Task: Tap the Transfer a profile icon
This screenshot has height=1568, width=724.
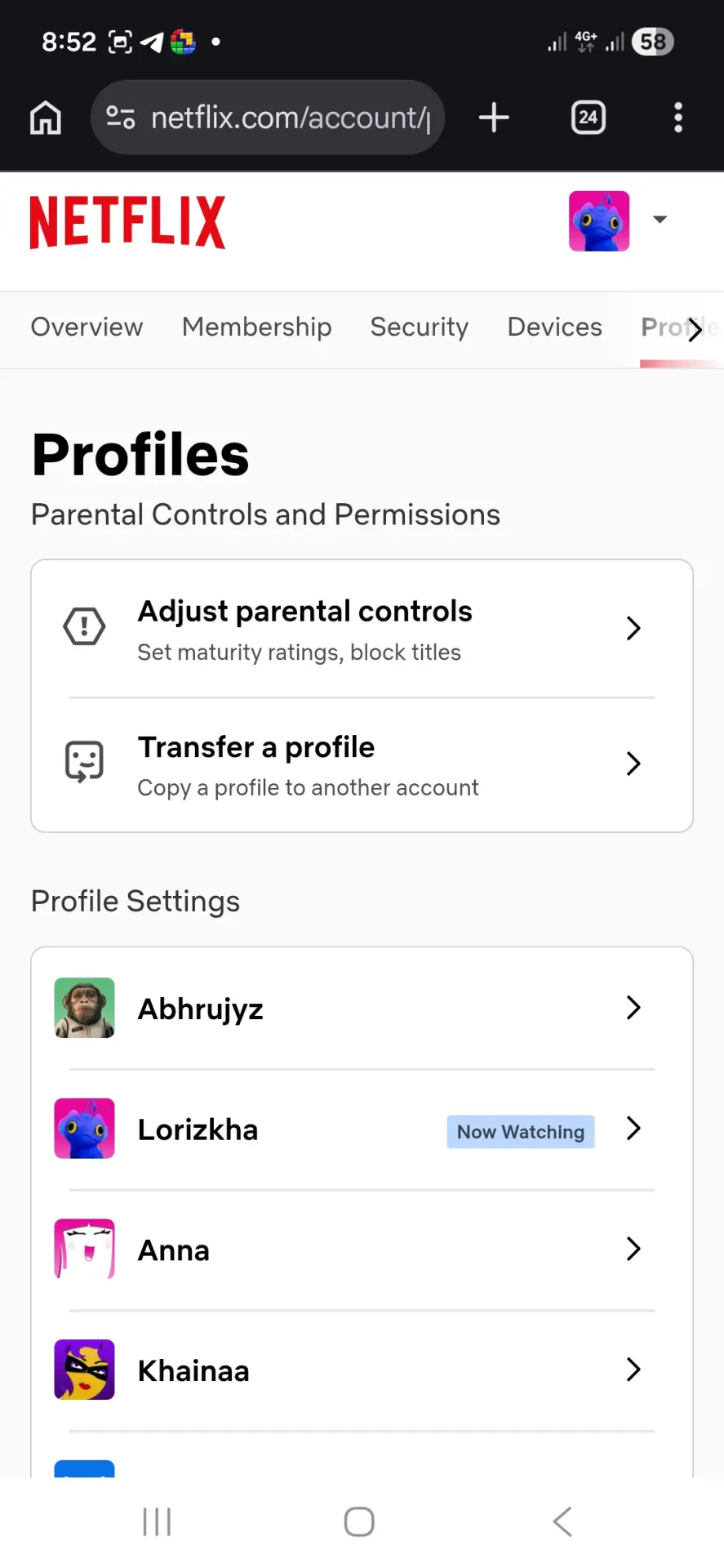Action: pyautogui.click(x=84, y=762)
